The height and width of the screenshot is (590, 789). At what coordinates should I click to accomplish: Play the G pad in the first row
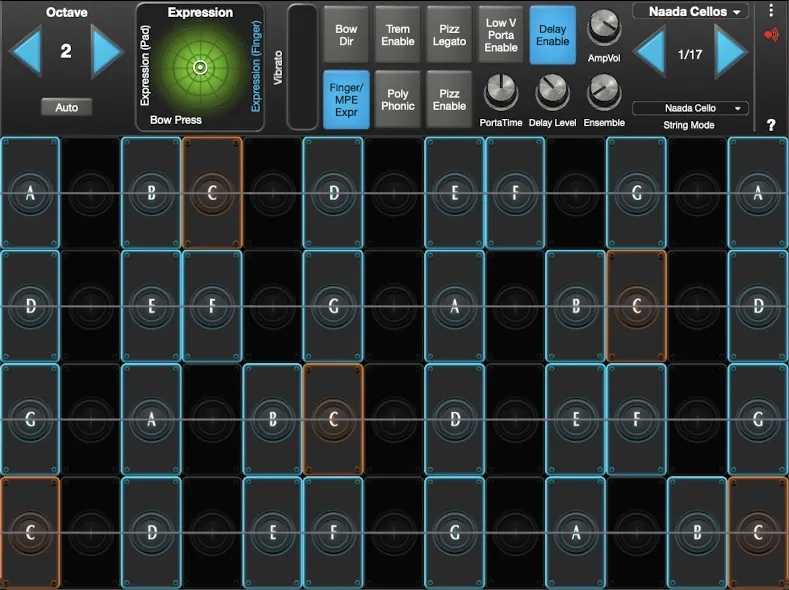pos(637,193)
